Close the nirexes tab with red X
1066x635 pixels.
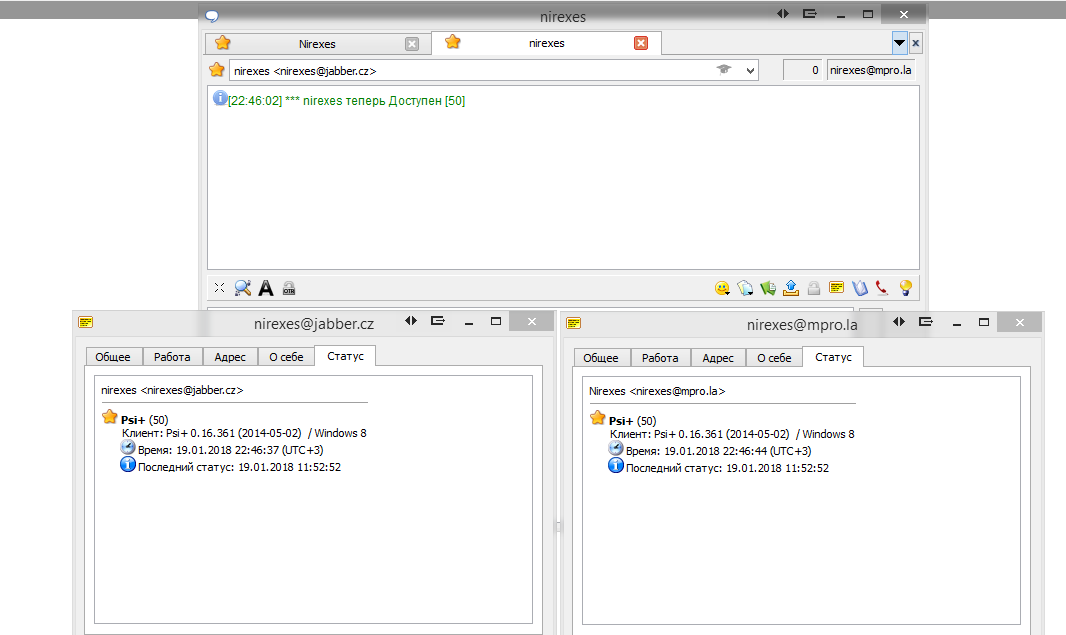[x=641, y=44]
